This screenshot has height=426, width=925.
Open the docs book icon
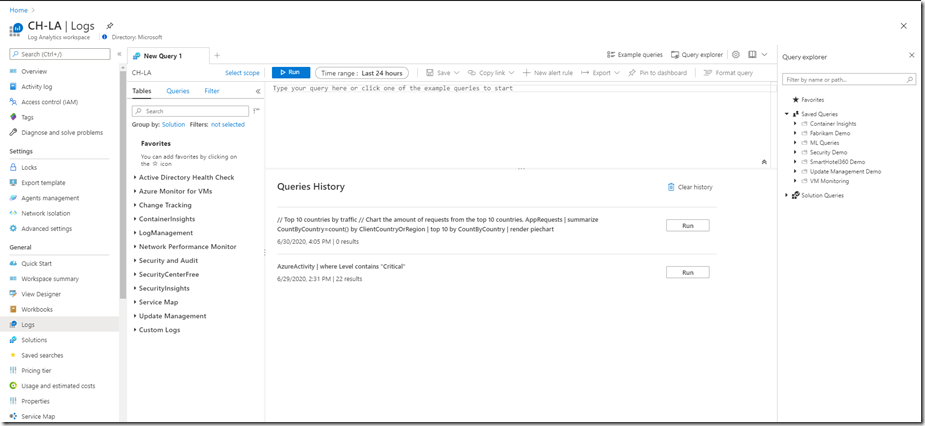click(752, 54)
